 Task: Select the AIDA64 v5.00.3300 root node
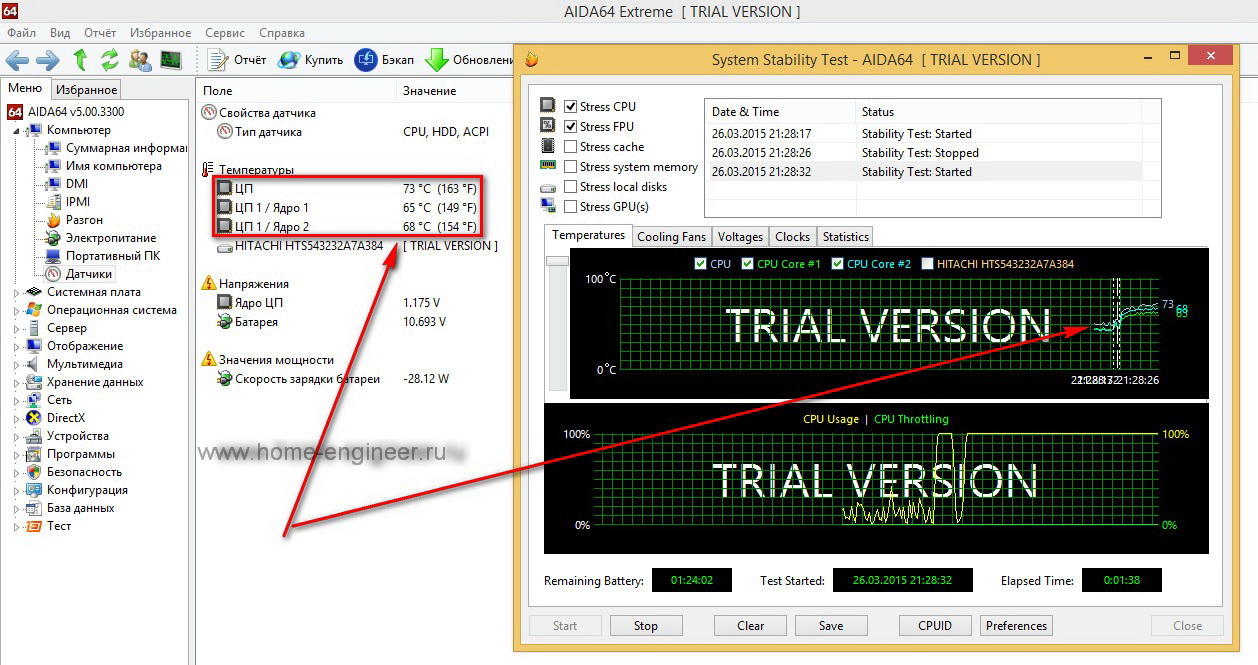66,111
